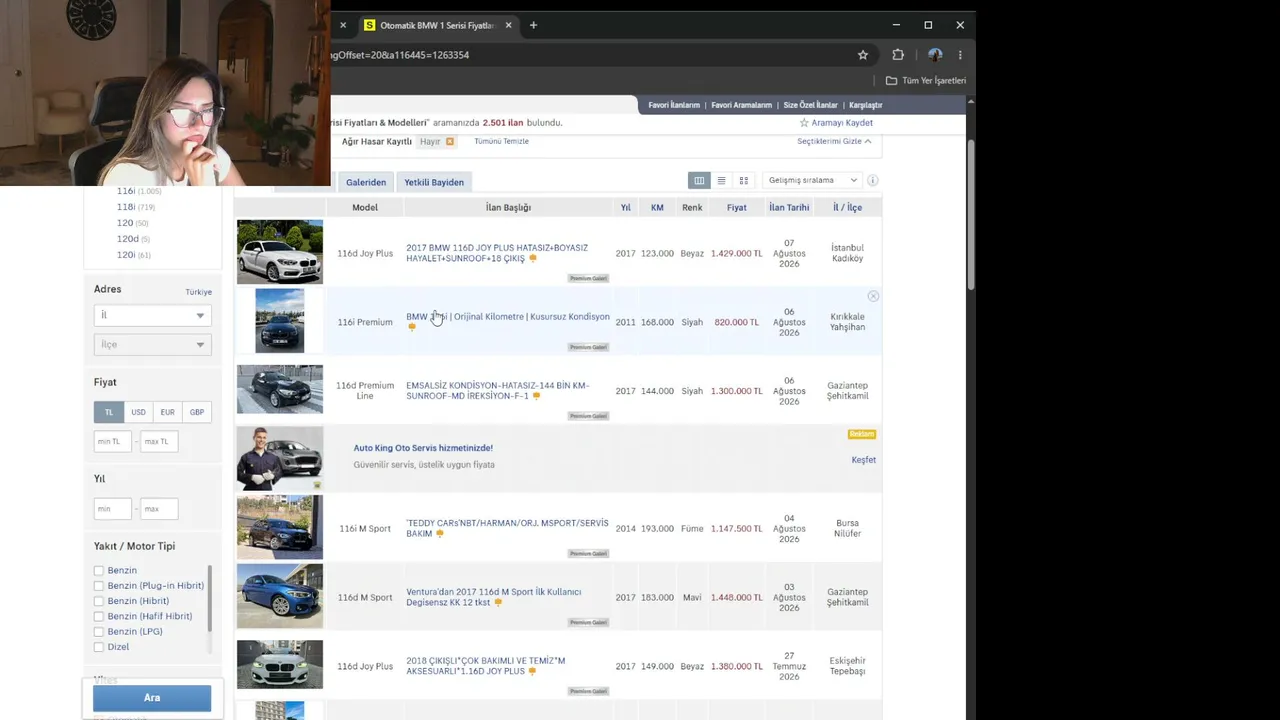Sort listings by the İl / İlçe column header

click(848, 208)
